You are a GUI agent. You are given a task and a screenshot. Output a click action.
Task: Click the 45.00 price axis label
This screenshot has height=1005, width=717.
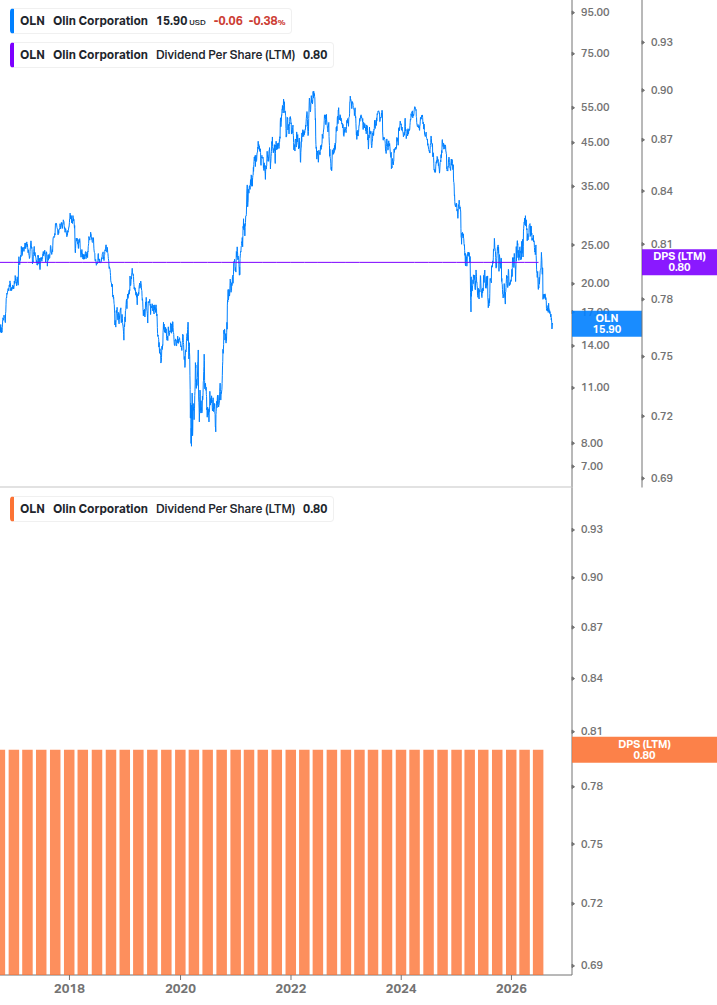click(x=595, y=142)
